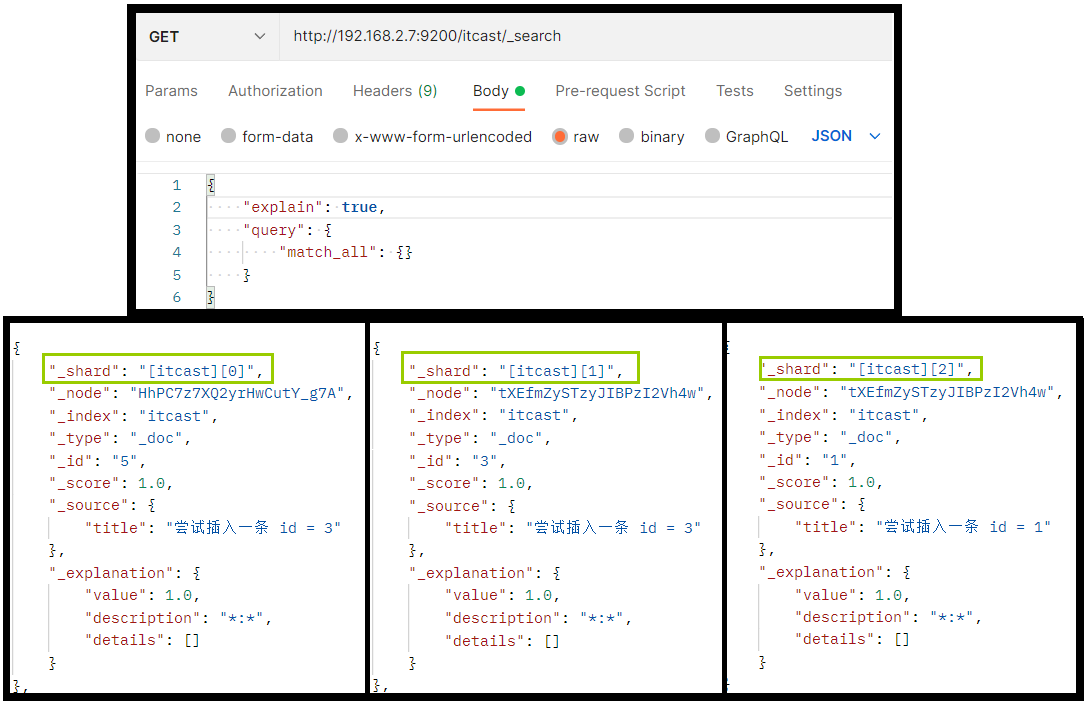
Task: Click "details": [] in the [itcast][2] result
Action: (852, 639)
